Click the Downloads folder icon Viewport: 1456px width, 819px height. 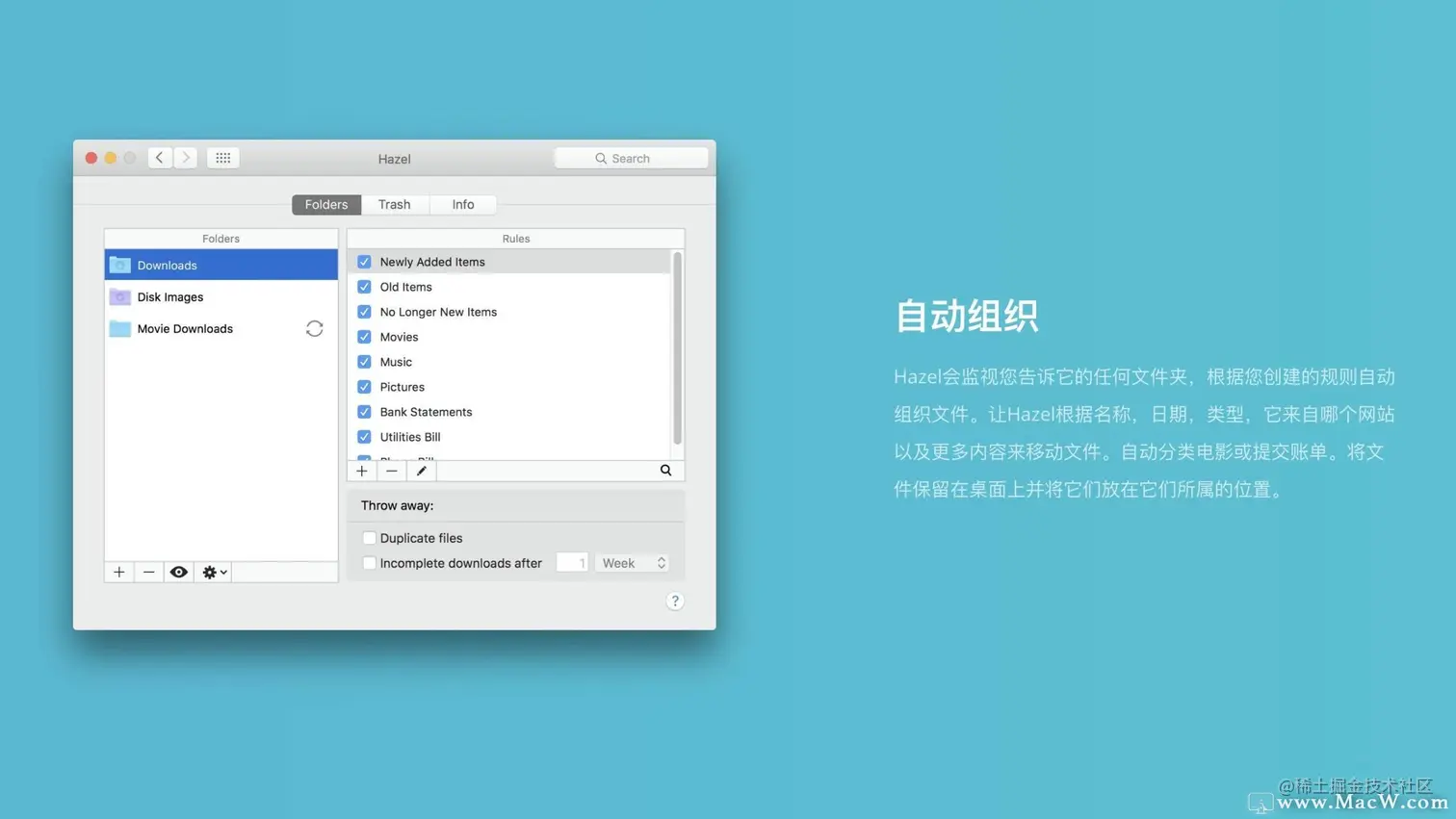[119, 265]
